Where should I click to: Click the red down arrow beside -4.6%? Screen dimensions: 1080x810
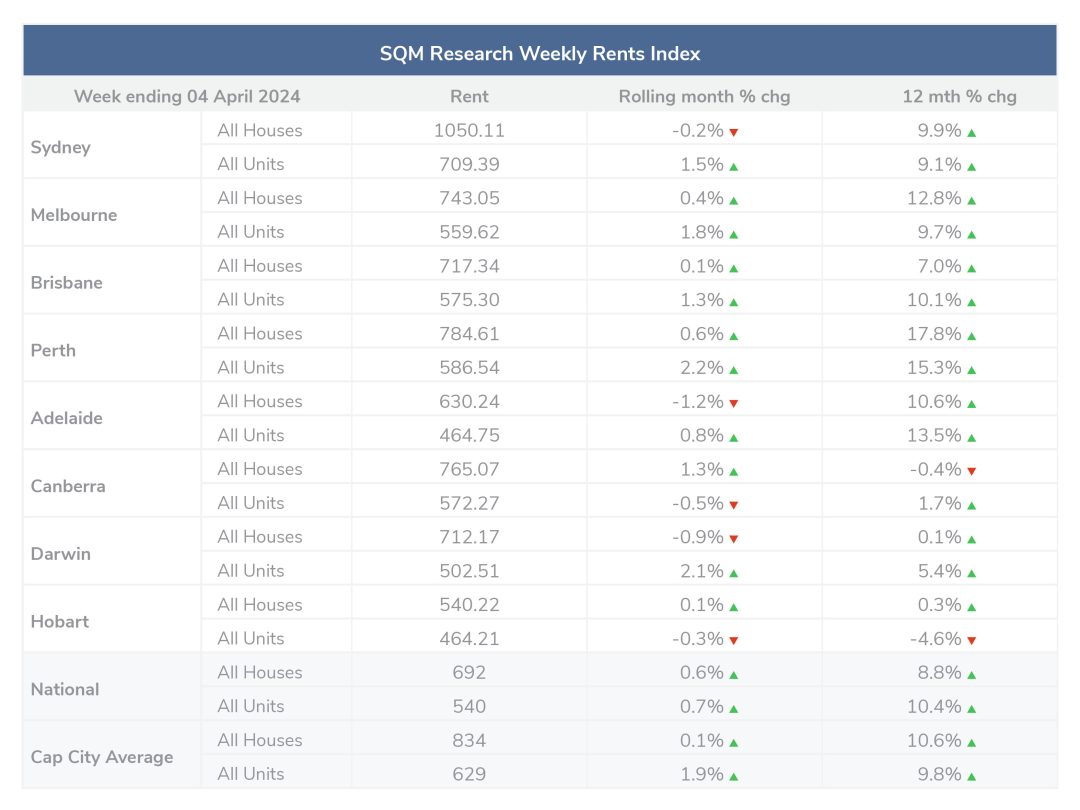[x=971, y=641]
